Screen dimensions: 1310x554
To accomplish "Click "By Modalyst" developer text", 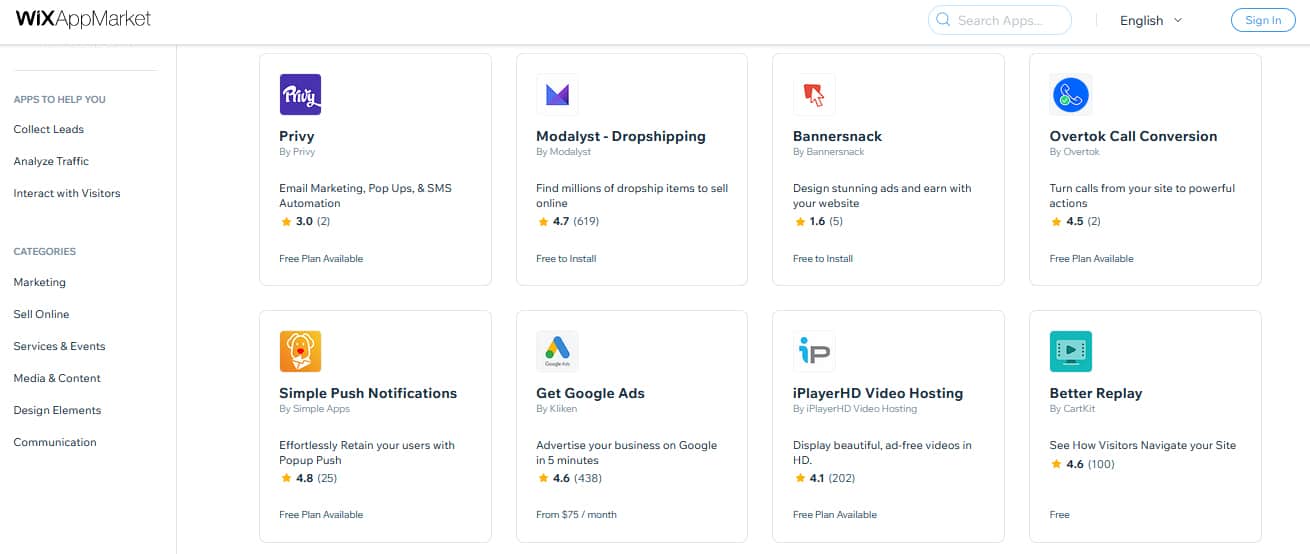I will pos(564,152).
